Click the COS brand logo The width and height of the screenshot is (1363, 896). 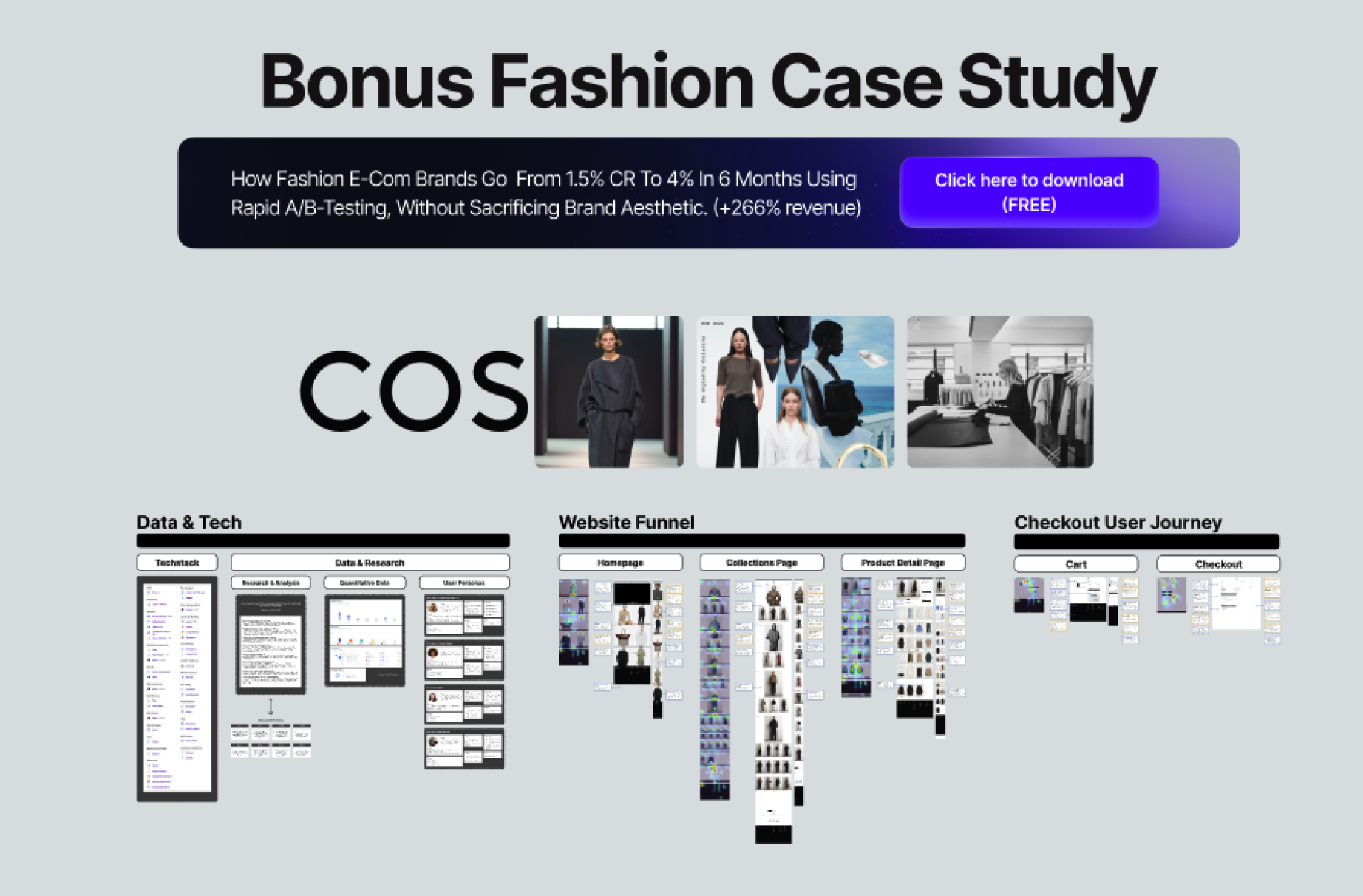point(414,391)
